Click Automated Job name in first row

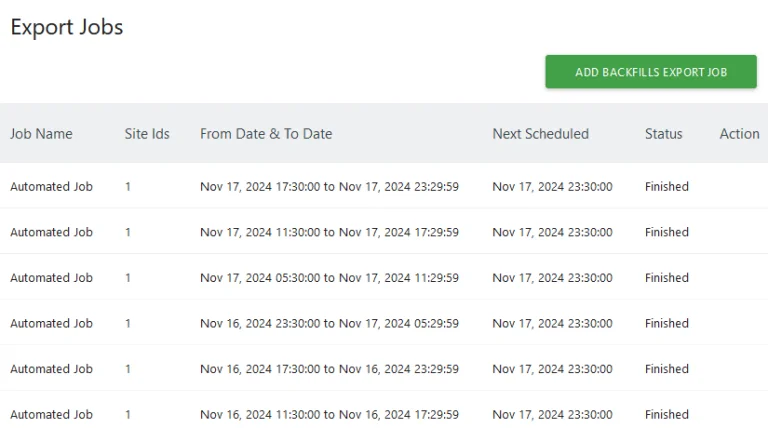point(51,187)
